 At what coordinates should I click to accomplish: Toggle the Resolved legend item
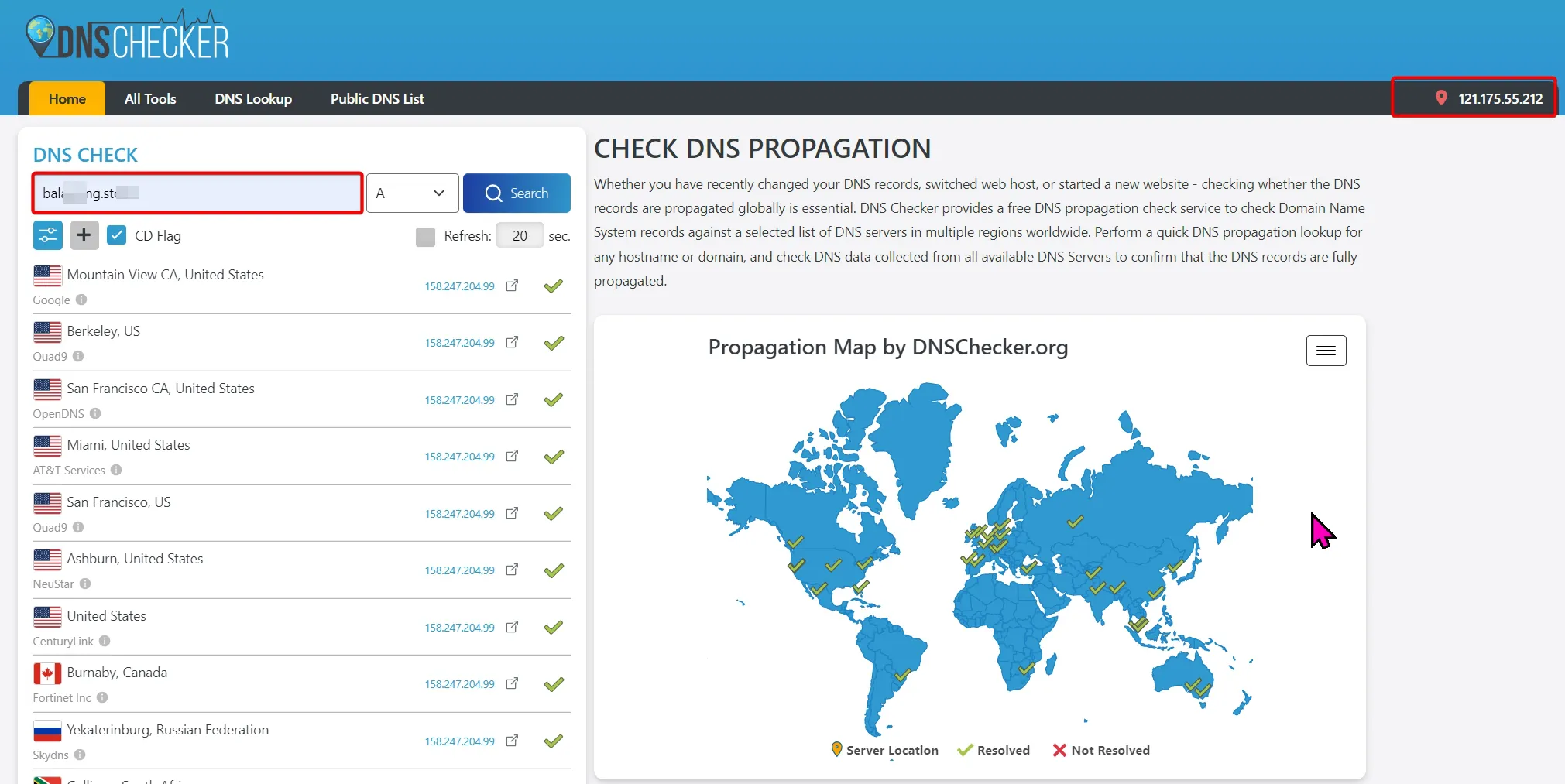coord(994,750)
